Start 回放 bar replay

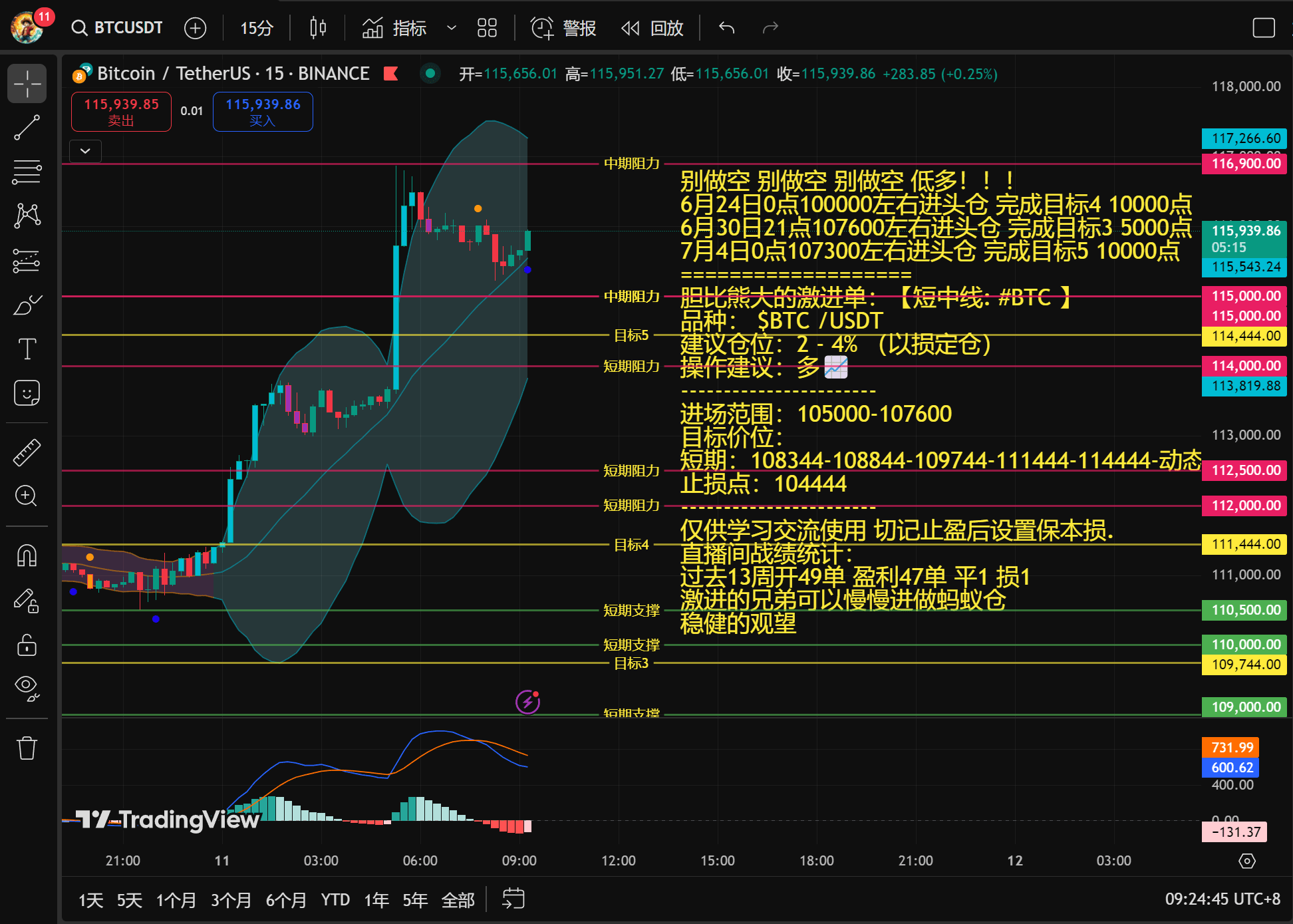point(652,28)
